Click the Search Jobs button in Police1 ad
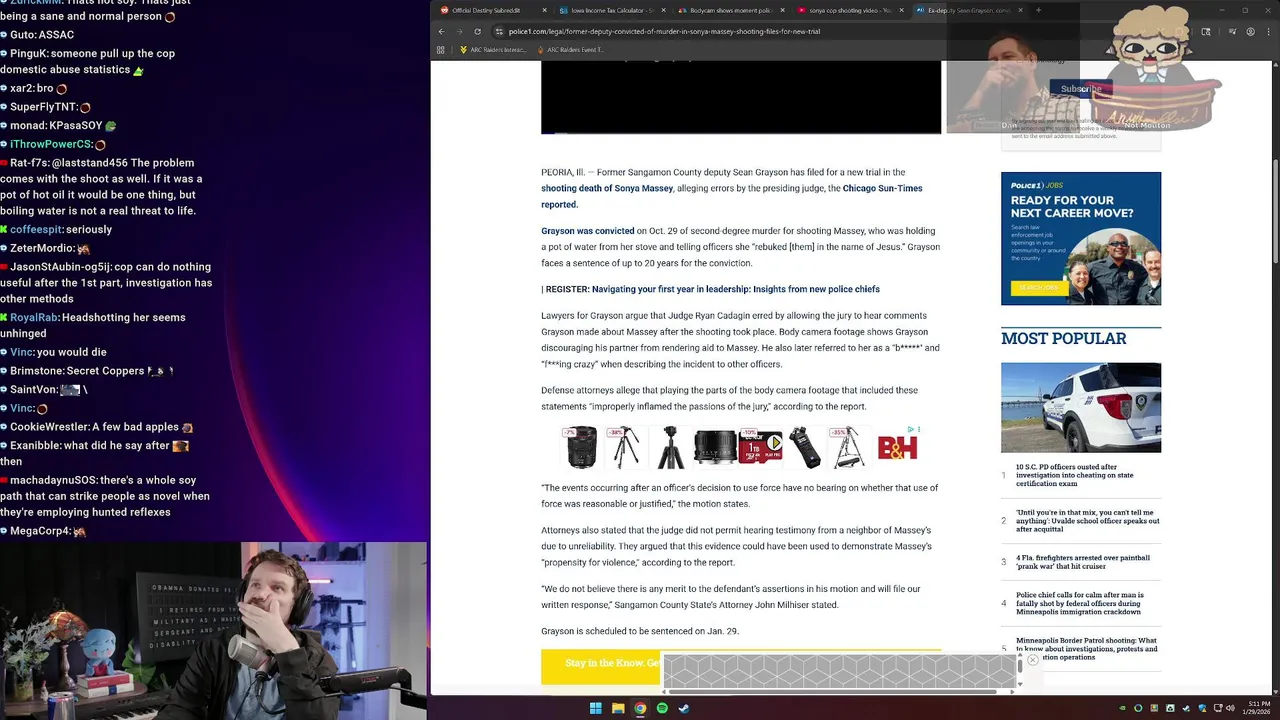Screen dimensions: 1280x720 (x=1037, y=288)
